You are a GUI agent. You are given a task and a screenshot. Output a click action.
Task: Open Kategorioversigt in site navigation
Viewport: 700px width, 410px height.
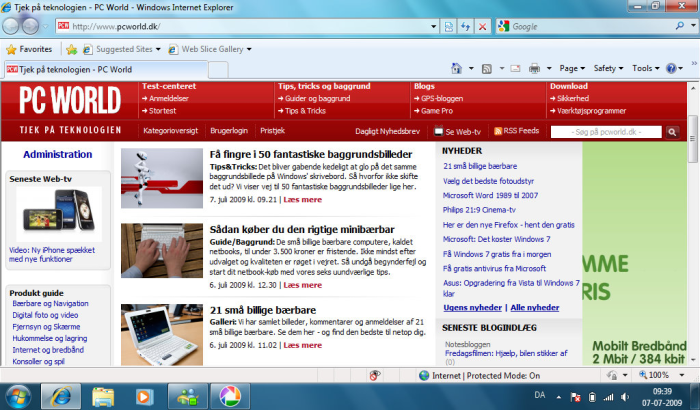tap(171, 131)
